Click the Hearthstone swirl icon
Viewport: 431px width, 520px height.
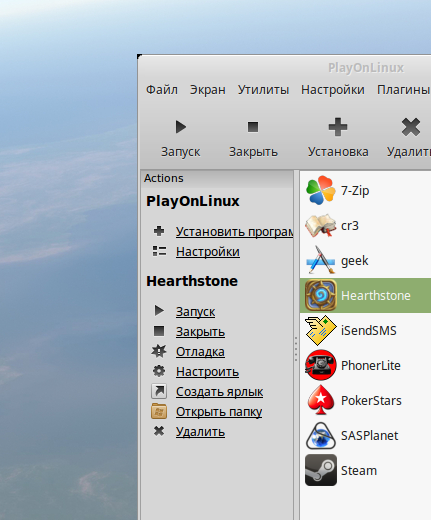pos(321,295)
